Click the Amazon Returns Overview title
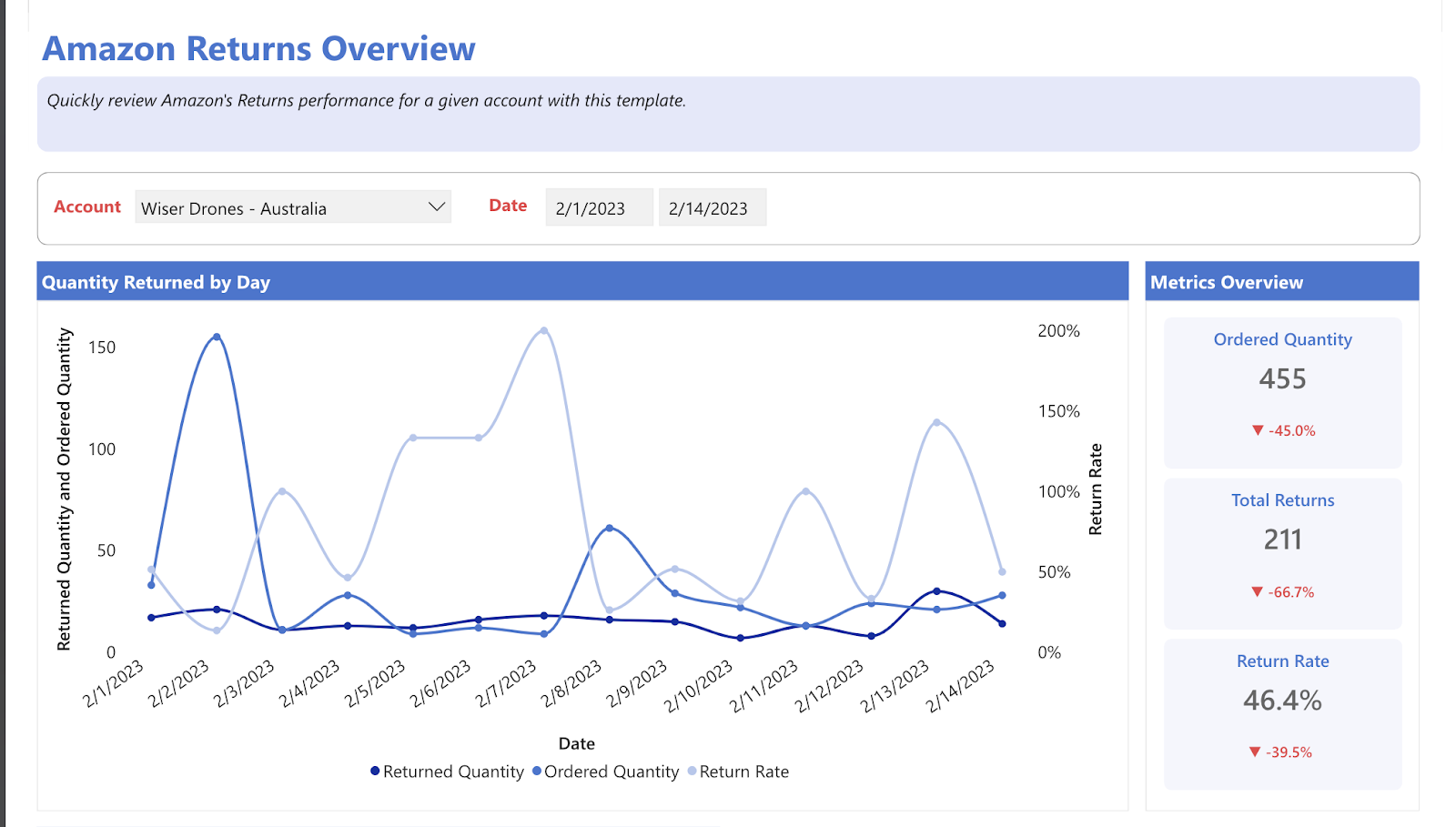This screenshot has width=1456, height=827. pyautogui.click(x=259, y=48)
